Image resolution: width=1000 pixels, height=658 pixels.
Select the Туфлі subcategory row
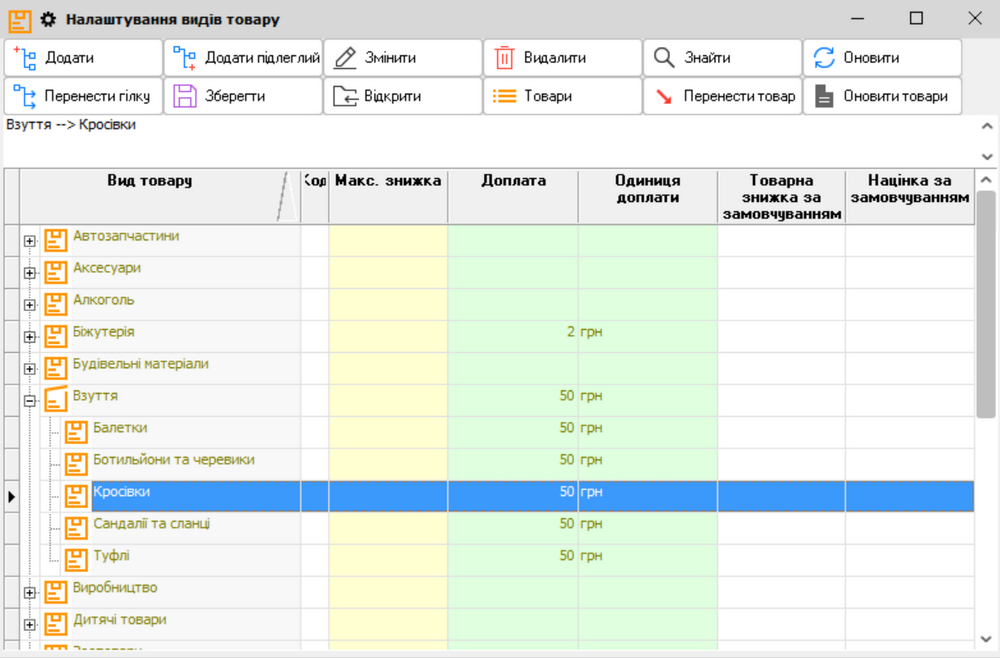[x=111, y=556]
